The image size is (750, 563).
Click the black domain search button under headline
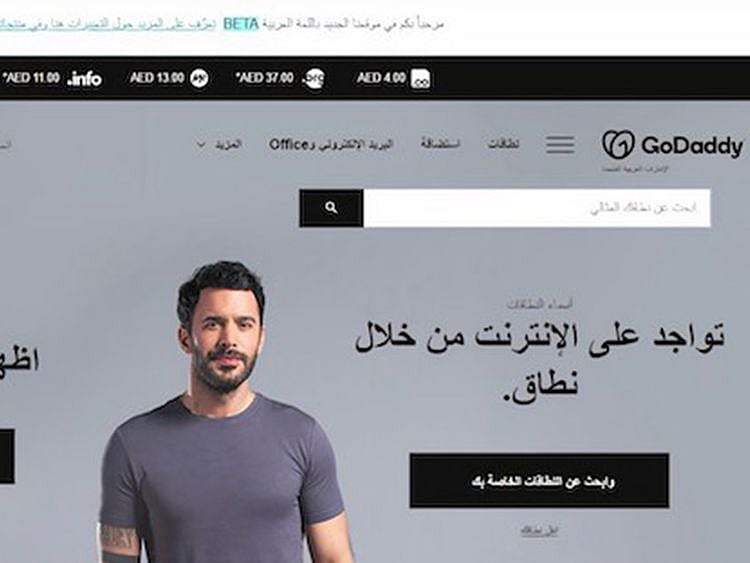(540, 481)
